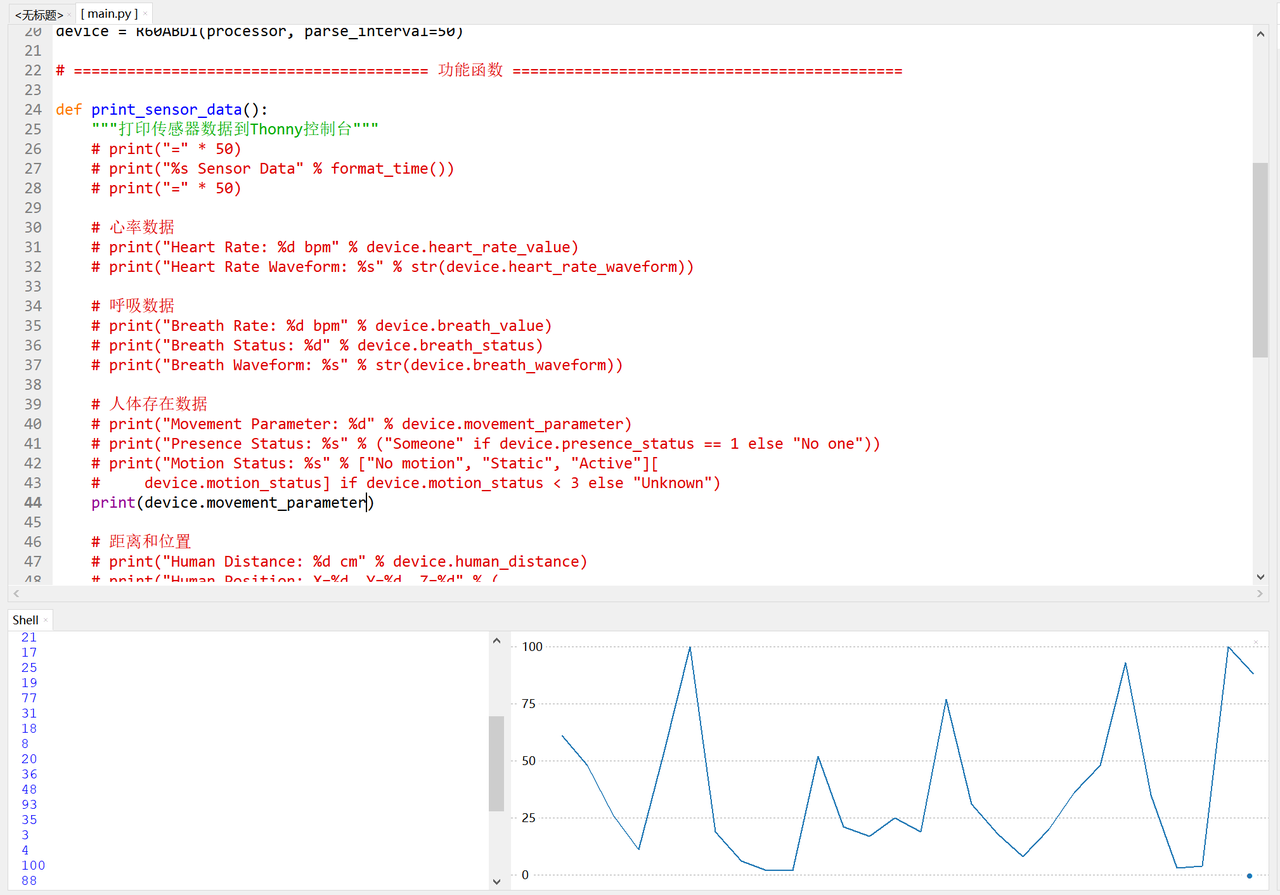The height and width of the screenshot is (895, 1280).
Task: Click the value 100 in Shell output
Action: tap(33, 866)
